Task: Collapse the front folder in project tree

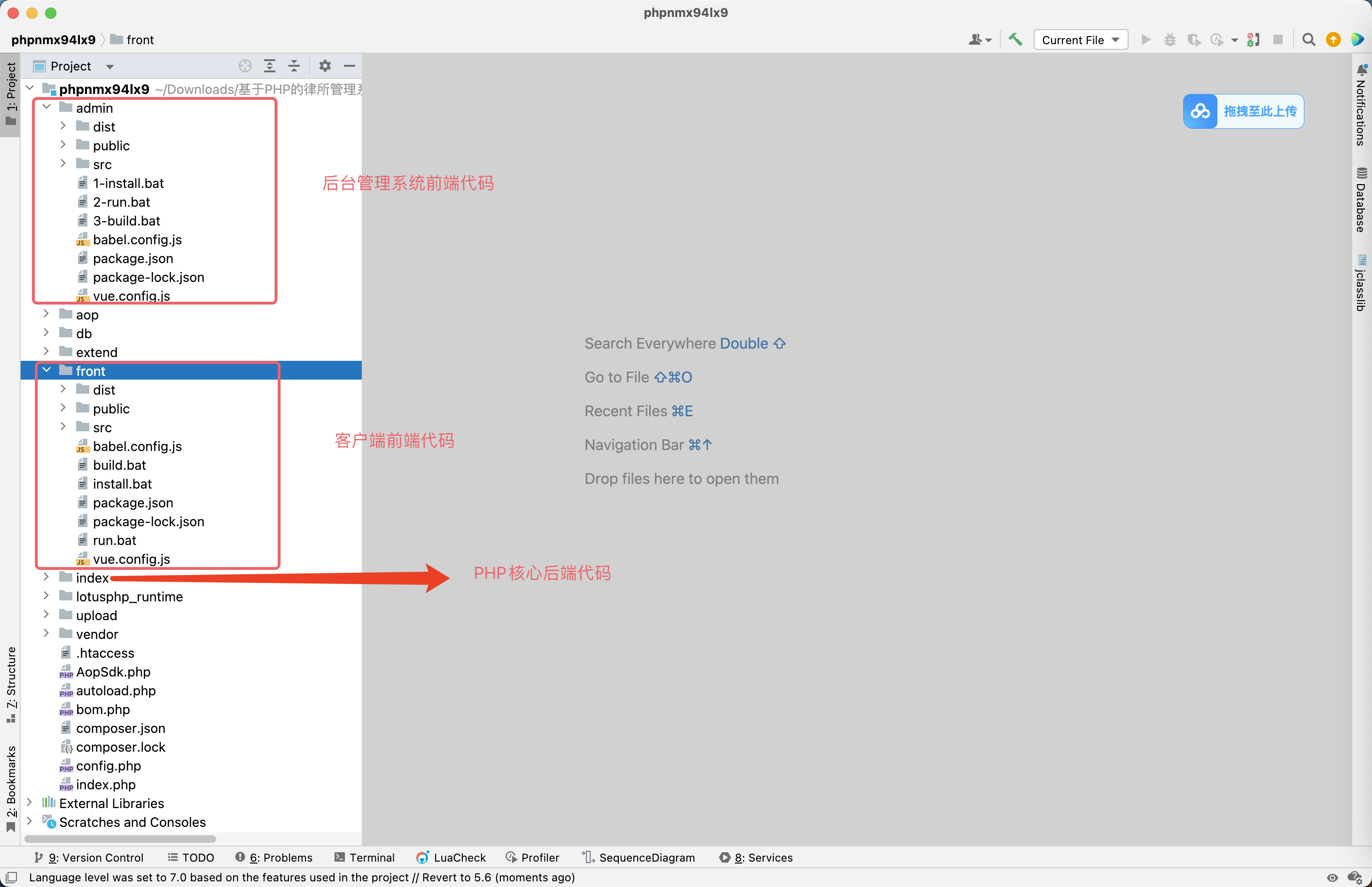Action: point(47,371)
